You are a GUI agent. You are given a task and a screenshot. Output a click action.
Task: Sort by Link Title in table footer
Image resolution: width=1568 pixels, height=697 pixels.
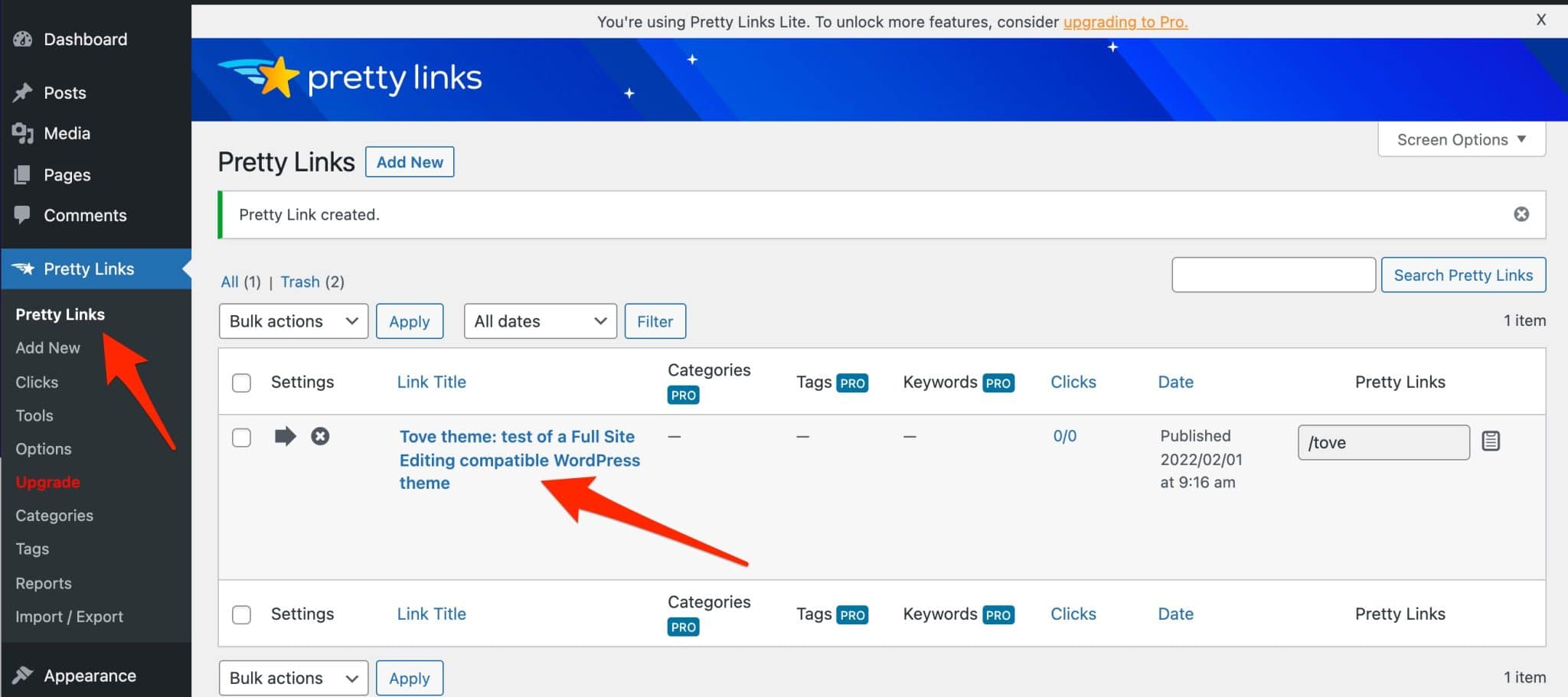431,614
